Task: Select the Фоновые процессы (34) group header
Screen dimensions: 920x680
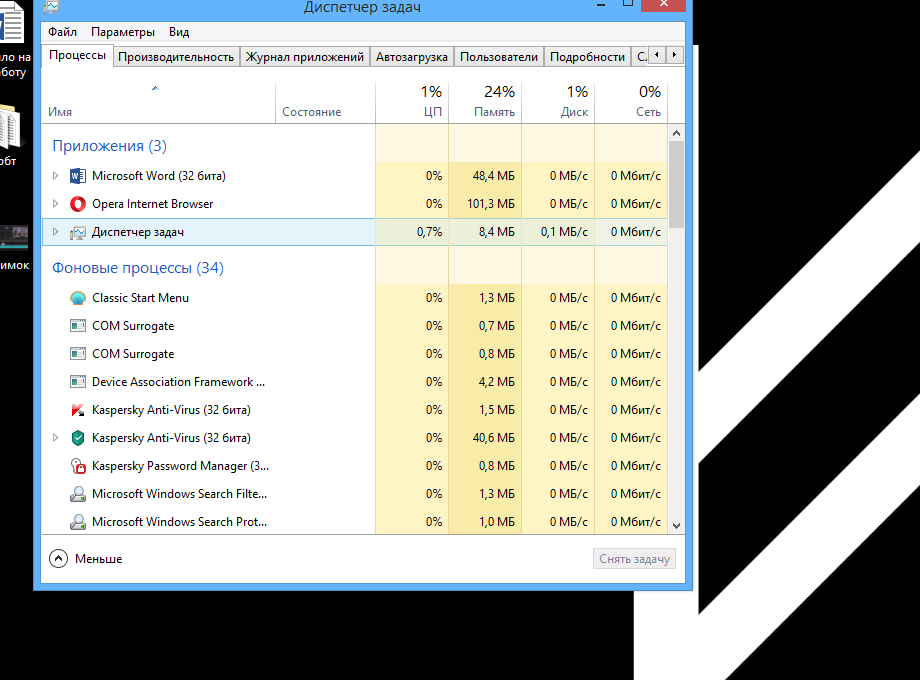Action: [x=138, y=268]
